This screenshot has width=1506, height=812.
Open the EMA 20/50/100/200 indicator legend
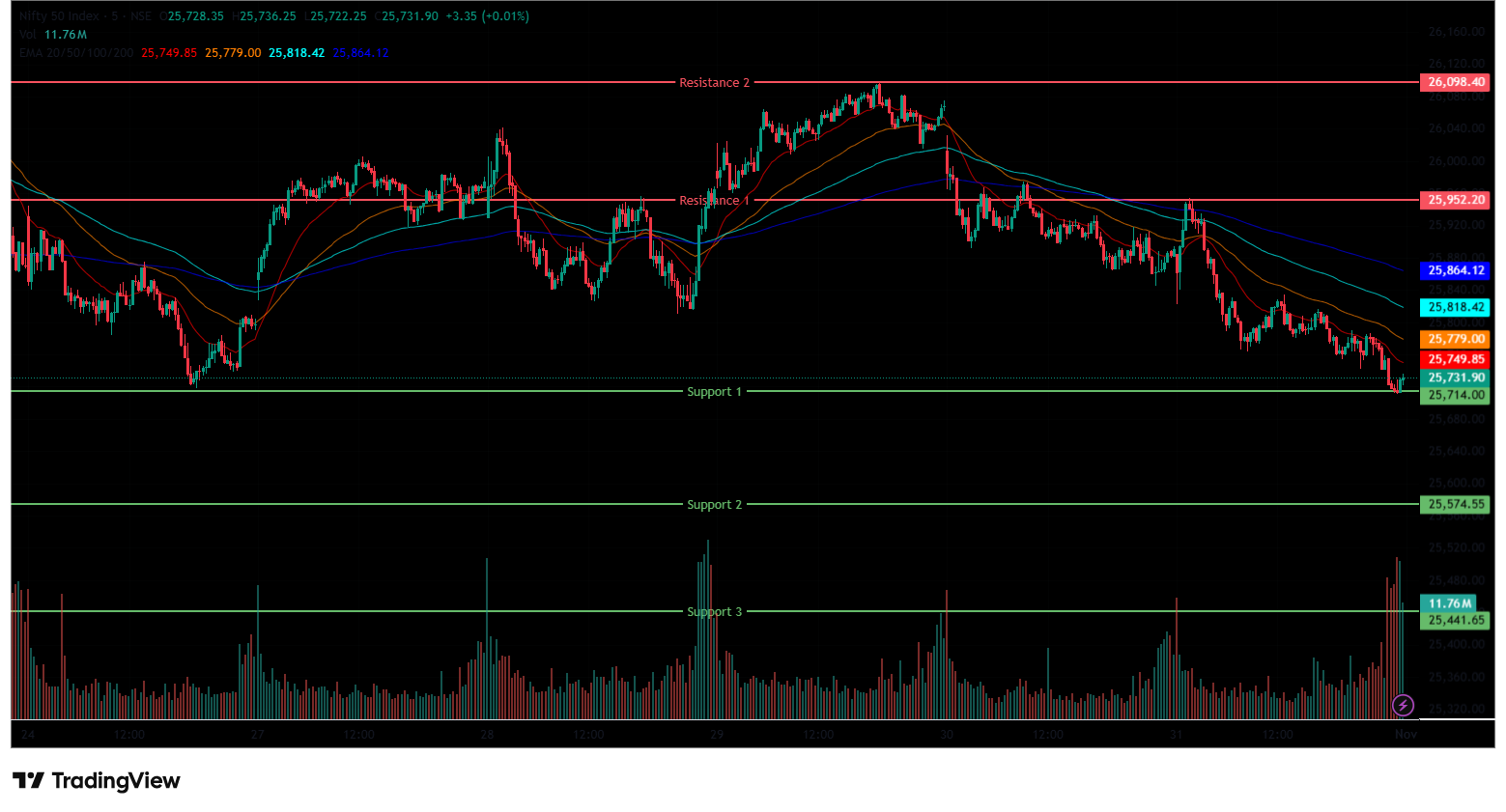point(76,53)
